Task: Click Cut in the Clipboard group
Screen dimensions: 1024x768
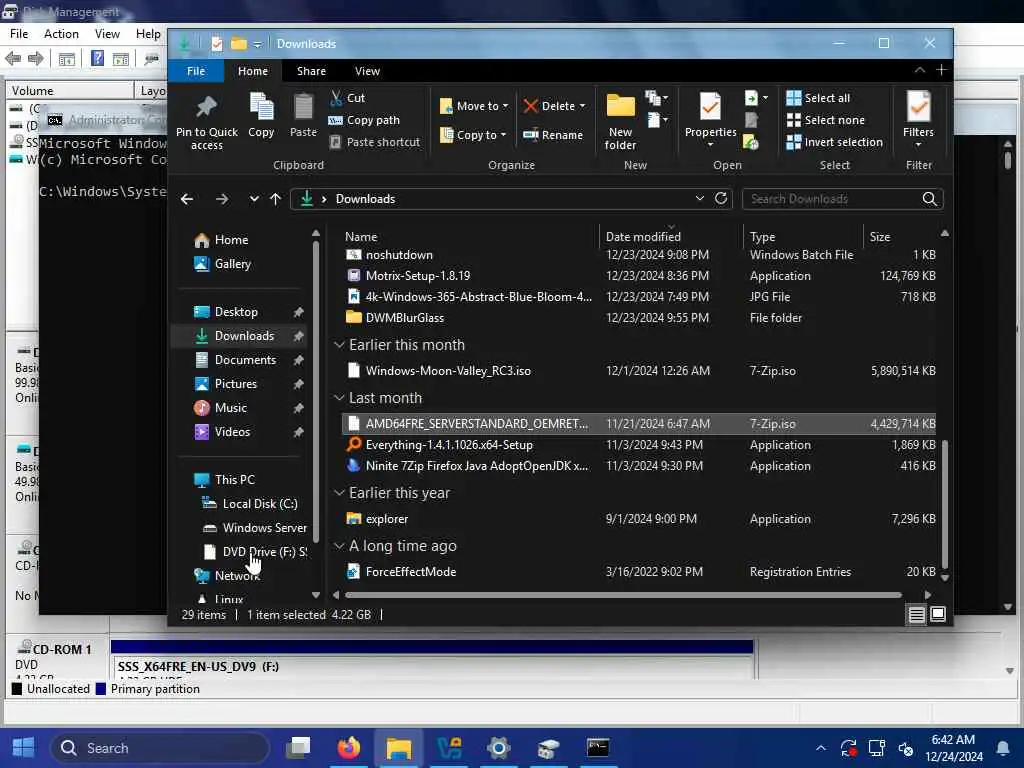Action: coord(347,98)
